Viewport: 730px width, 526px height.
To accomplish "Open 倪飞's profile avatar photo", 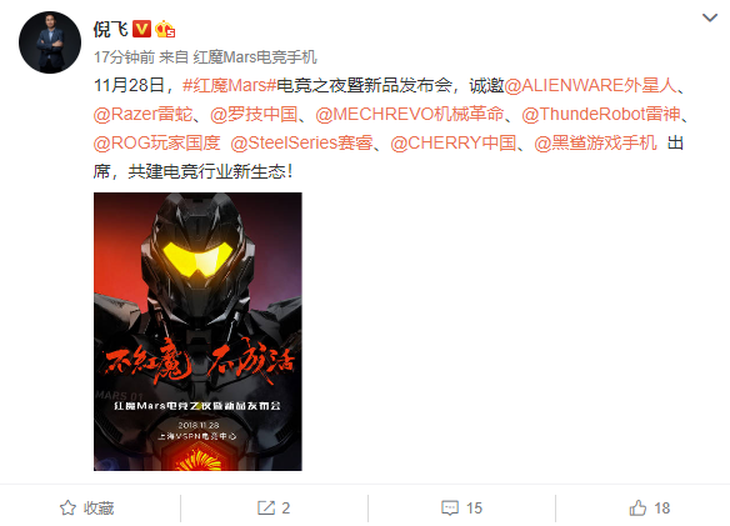I will pyautogui.click(x=50, y=42).
